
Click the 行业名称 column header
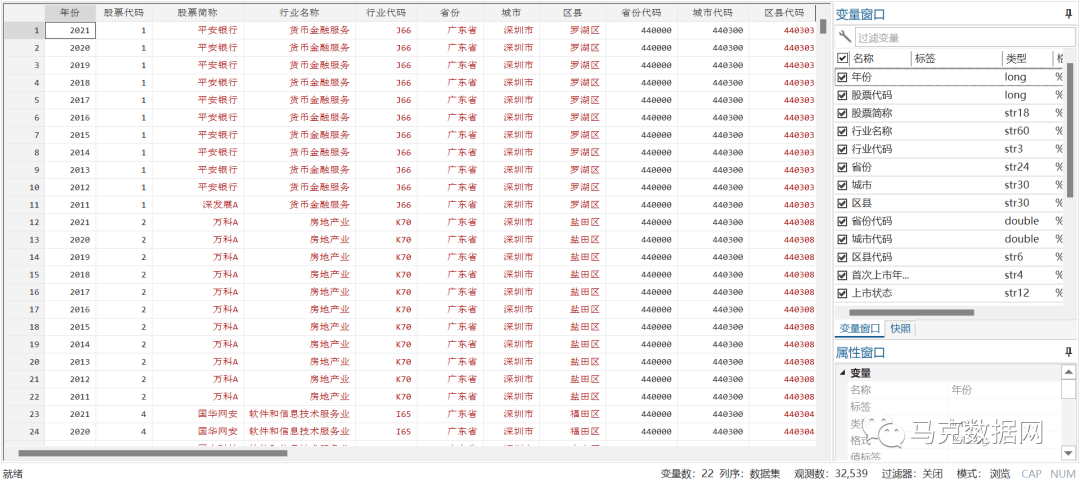coord(299,13)
